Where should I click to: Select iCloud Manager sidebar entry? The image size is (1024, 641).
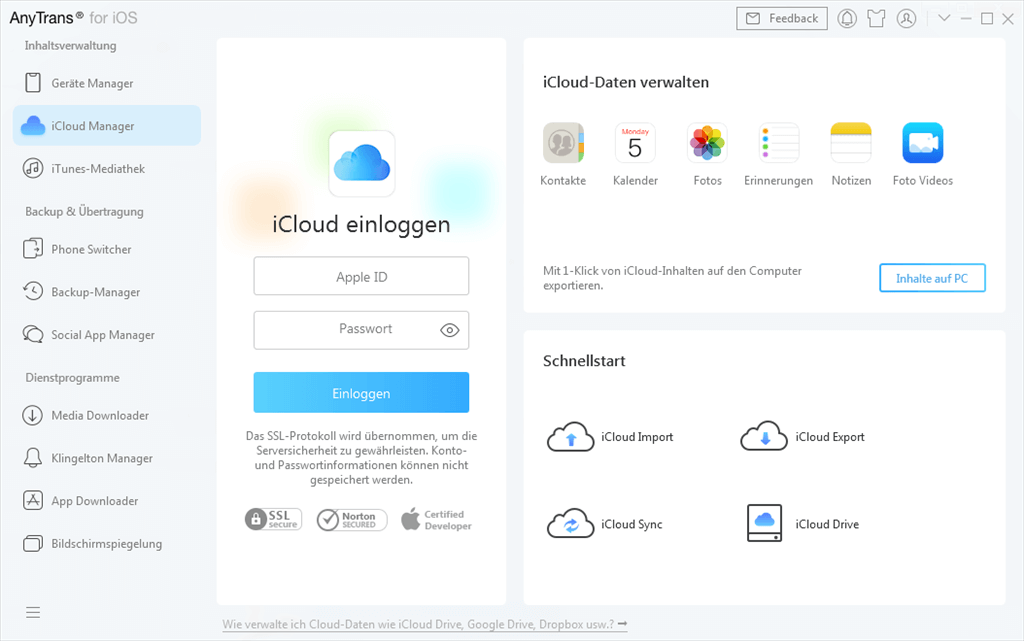point(106,125)
